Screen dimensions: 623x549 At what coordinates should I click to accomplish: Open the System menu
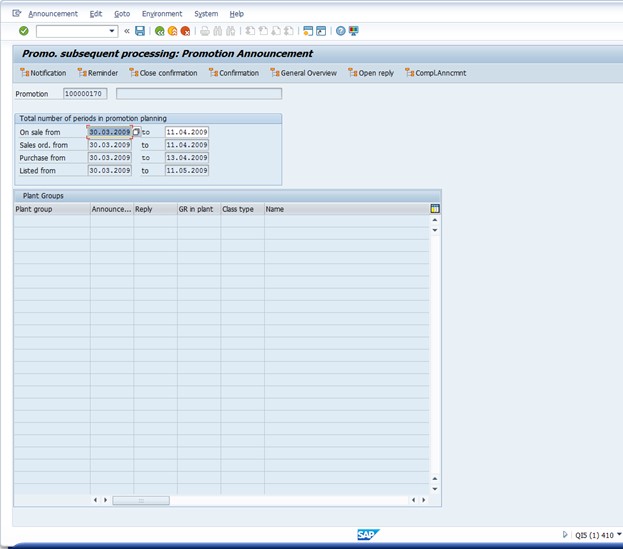click(x=206, y=14)
